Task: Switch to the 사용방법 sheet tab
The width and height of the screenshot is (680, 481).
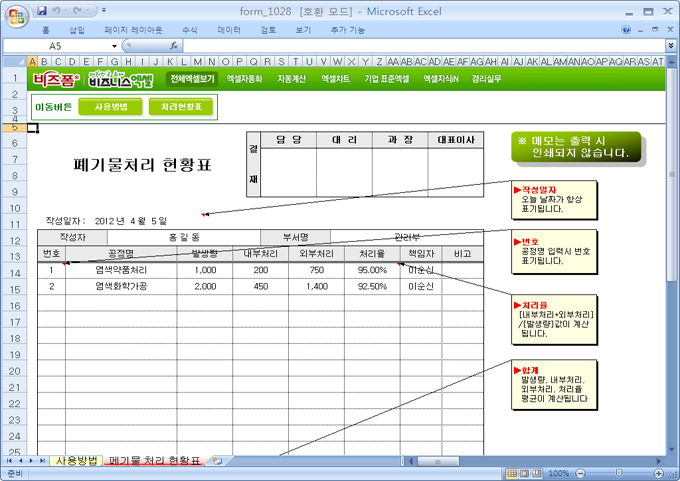Action: click(77, 461)
